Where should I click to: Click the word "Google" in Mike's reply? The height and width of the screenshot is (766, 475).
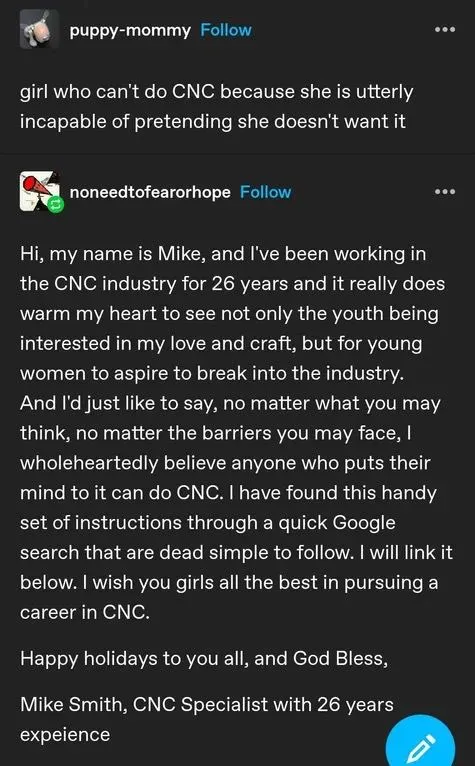364,523
